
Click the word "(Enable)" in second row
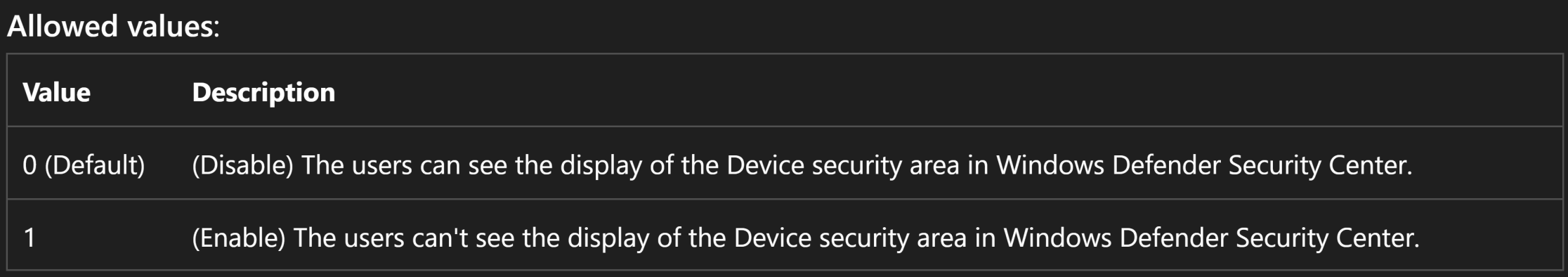[x=239, y=238]
